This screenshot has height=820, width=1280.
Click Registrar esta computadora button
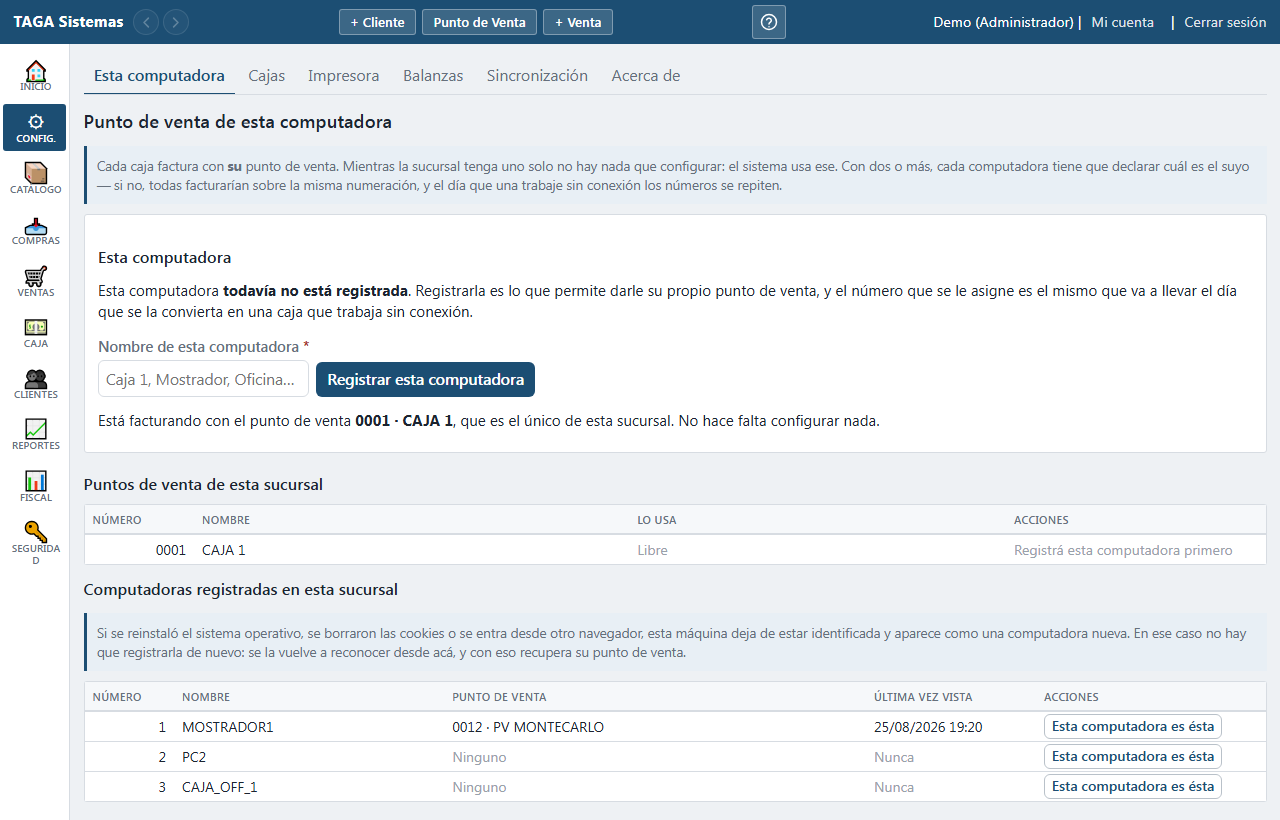tap(426, 380)
